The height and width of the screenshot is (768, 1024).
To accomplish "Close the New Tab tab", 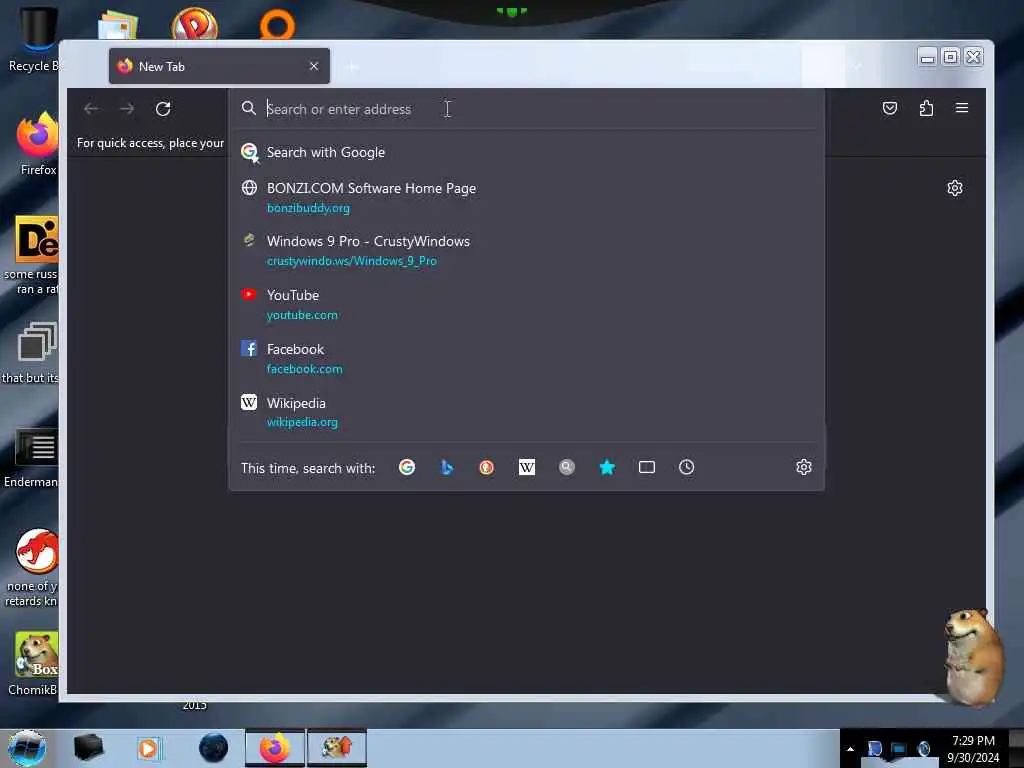I will 314,66.
